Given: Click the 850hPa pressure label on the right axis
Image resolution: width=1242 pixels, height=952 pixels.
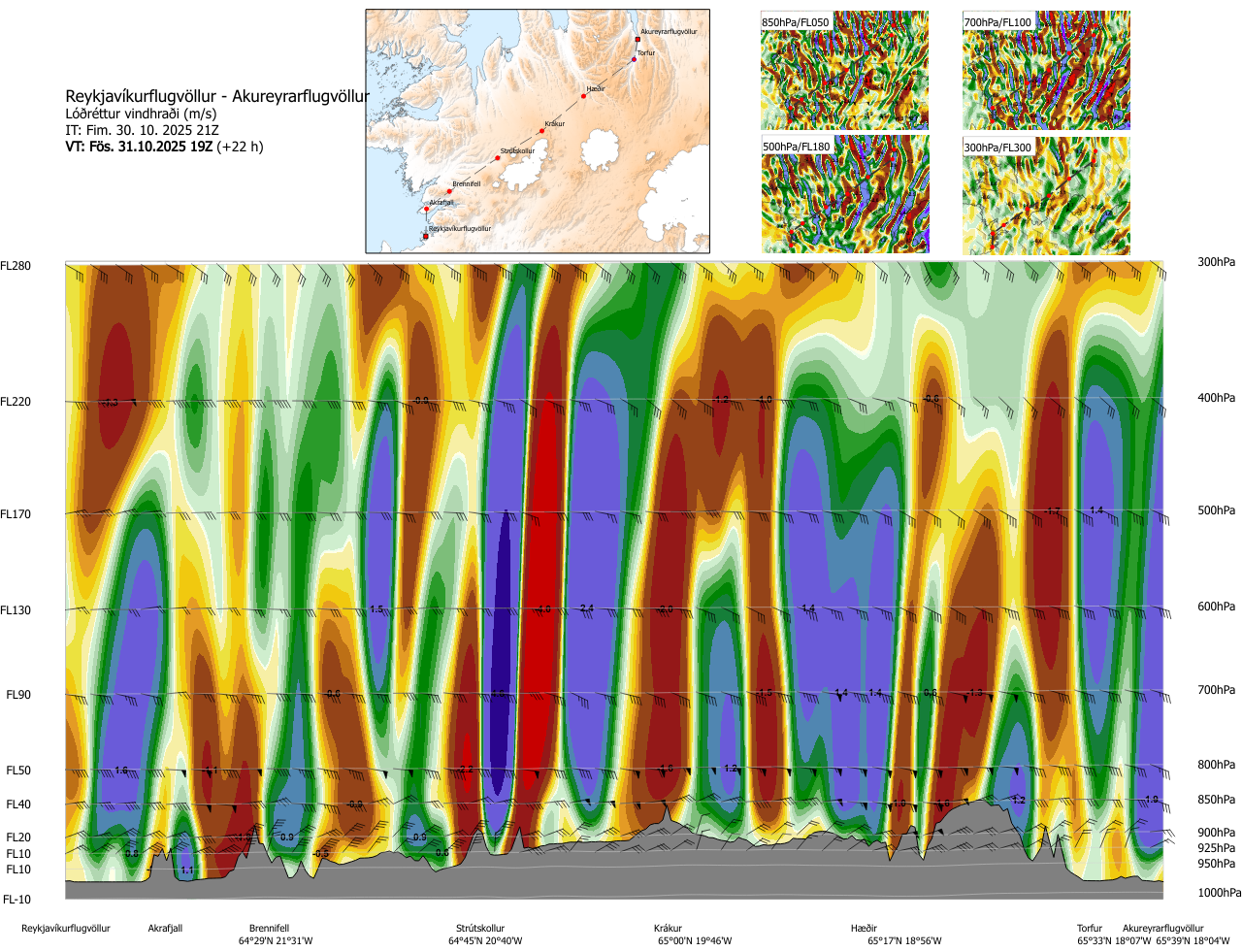Looking at the screenshot, I should point(1216,800).
